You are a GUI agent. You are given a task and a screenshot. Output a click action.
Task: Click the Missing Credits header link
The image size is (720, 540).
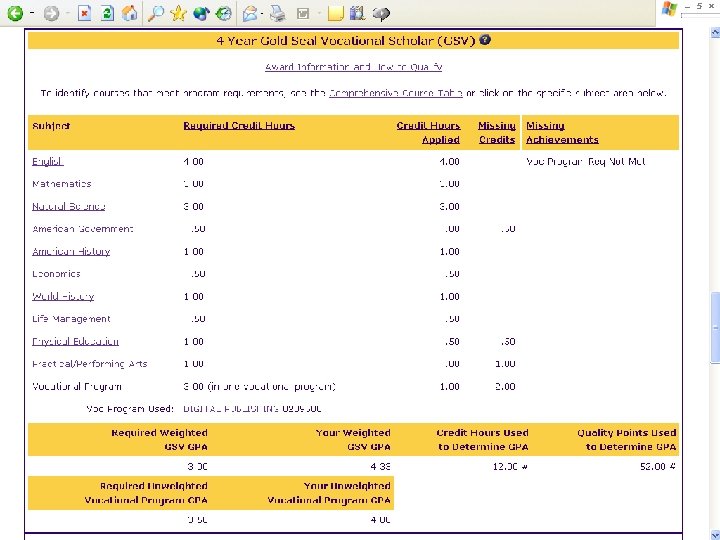(x=496, y=132)
